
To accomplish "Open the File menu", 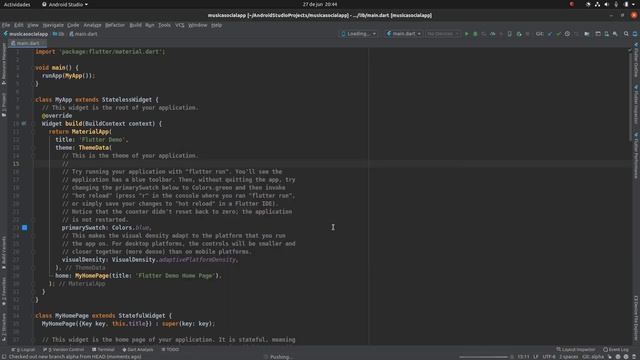I will click(x=6, y=25).
